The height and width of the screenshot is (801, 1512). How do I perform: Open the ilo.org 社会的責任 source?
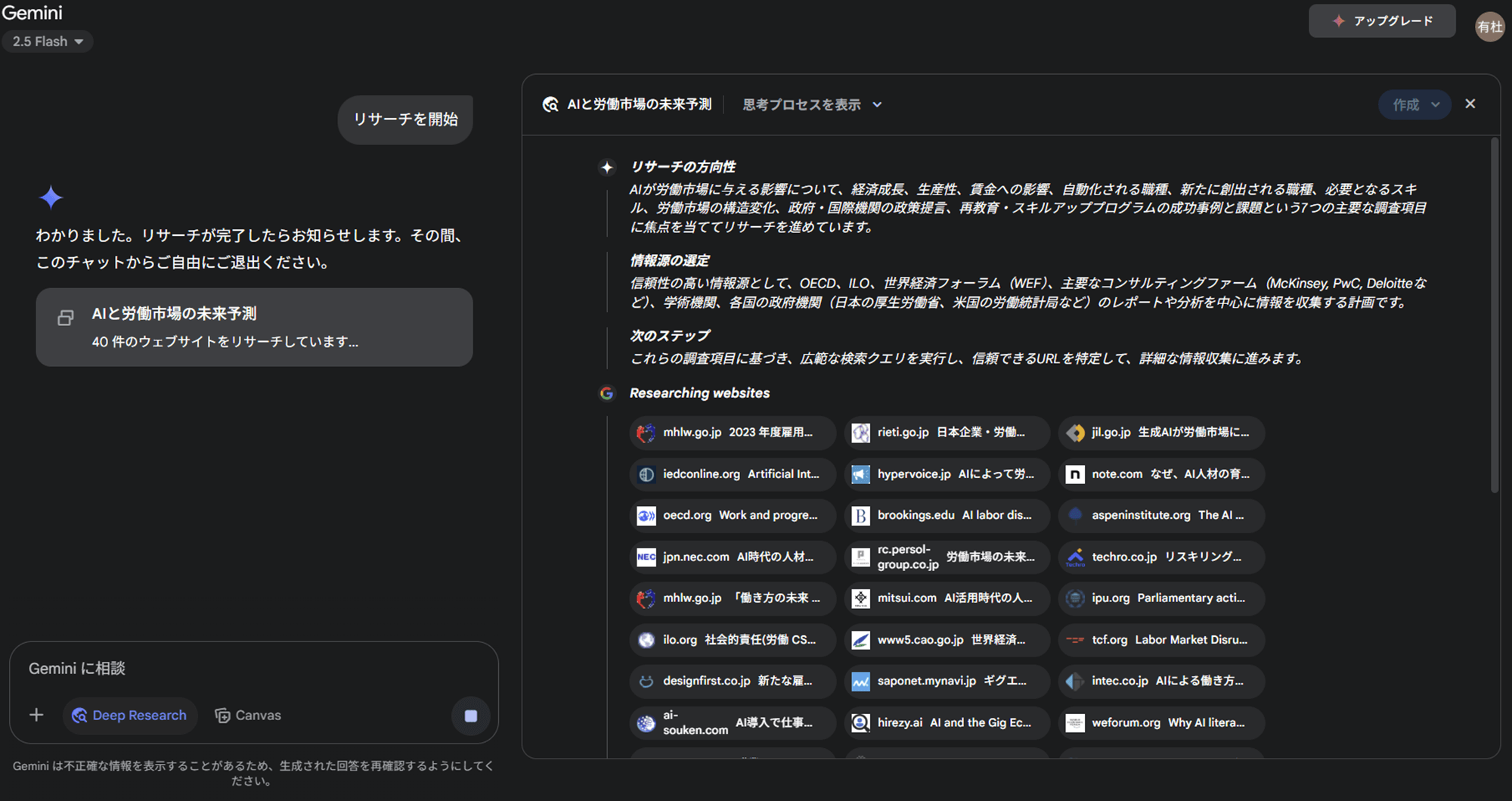733,640
